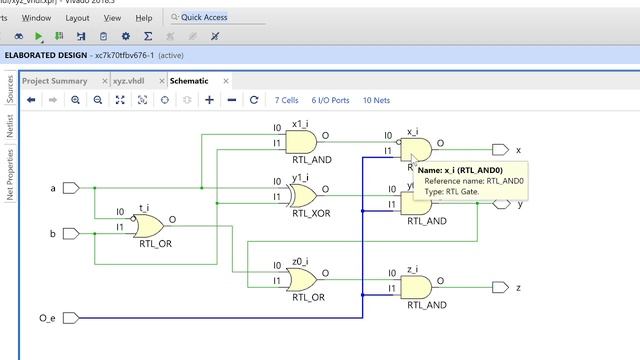Select the x_i RTL_AND gate
The image size is (640, 360).
point(416,149)
